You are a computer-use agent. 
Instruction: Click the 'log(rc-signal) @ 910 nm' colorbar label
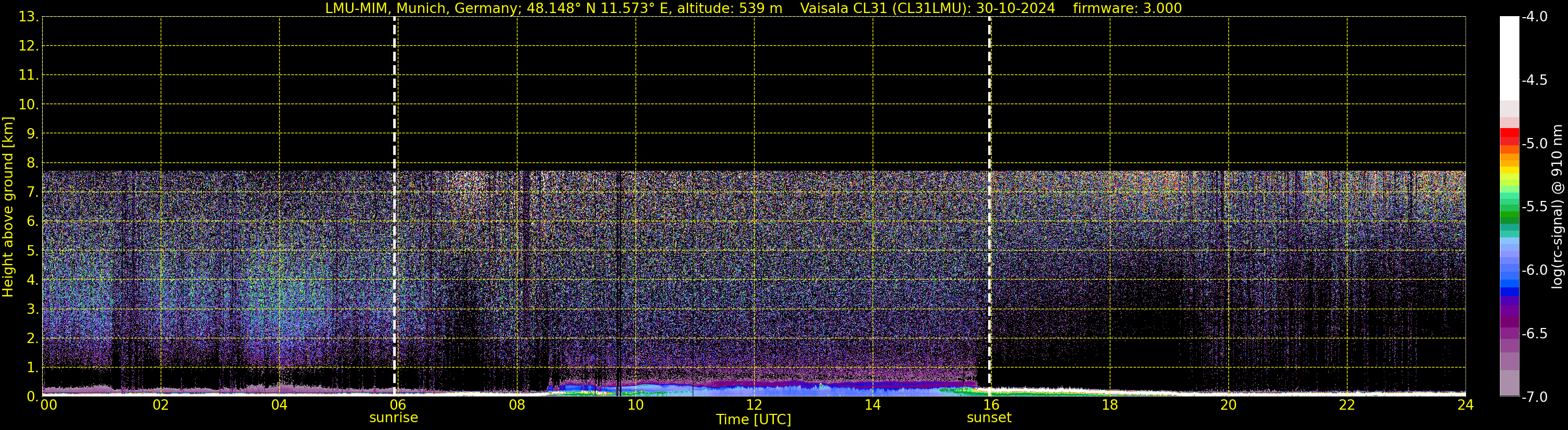coord(1557,207)
